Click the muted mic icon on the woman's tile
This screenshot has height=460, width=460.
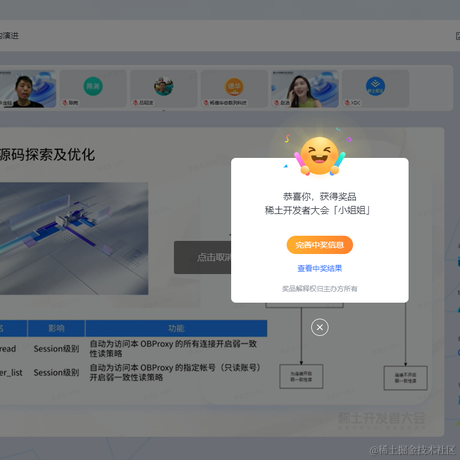tap(277, 103)
